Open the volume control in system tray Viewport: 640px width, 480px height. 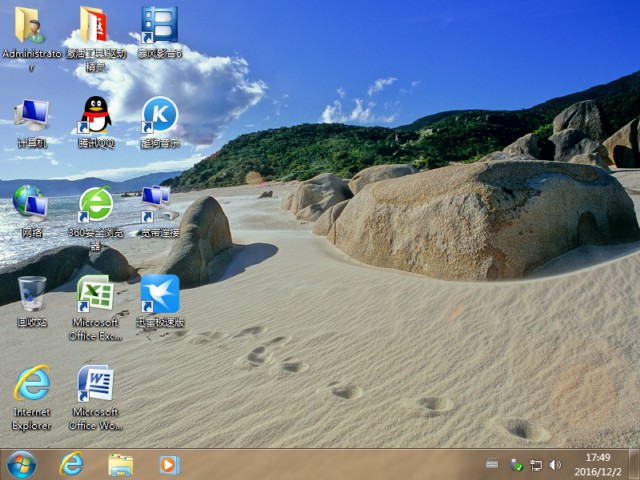tap(555, 465)
